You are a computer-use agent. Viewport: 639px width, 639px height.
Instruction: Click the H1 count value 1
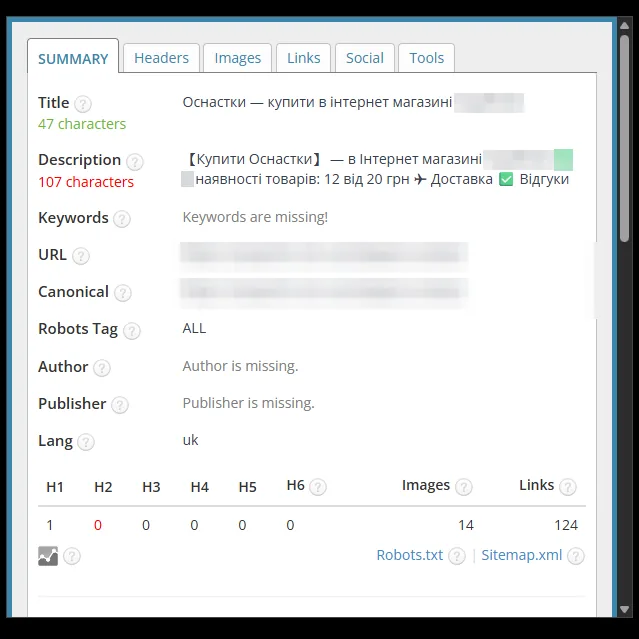pos(50,525)
